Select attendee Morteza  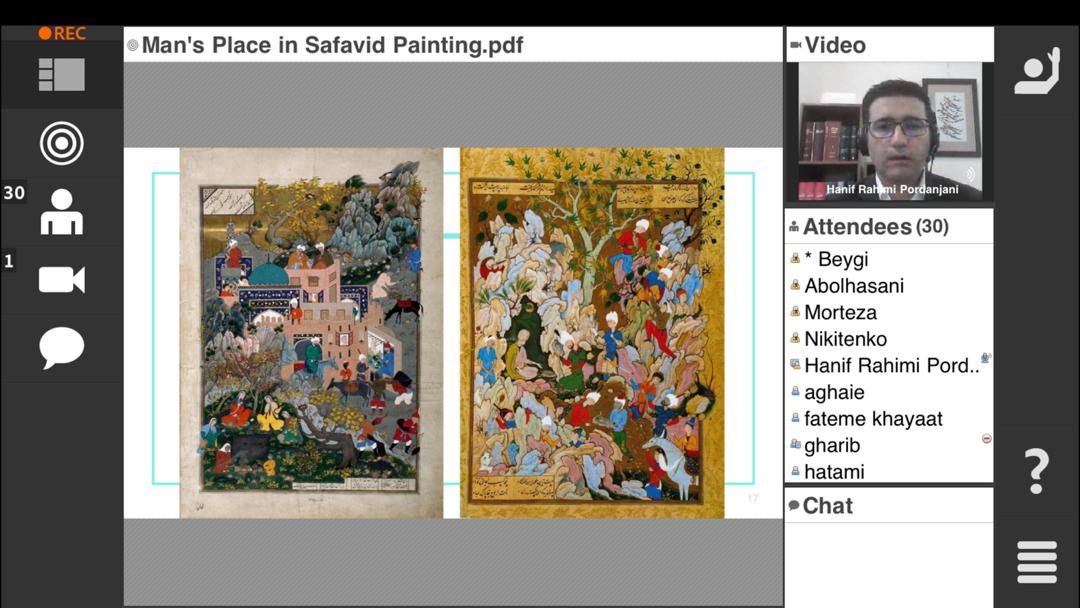point(889,313)
